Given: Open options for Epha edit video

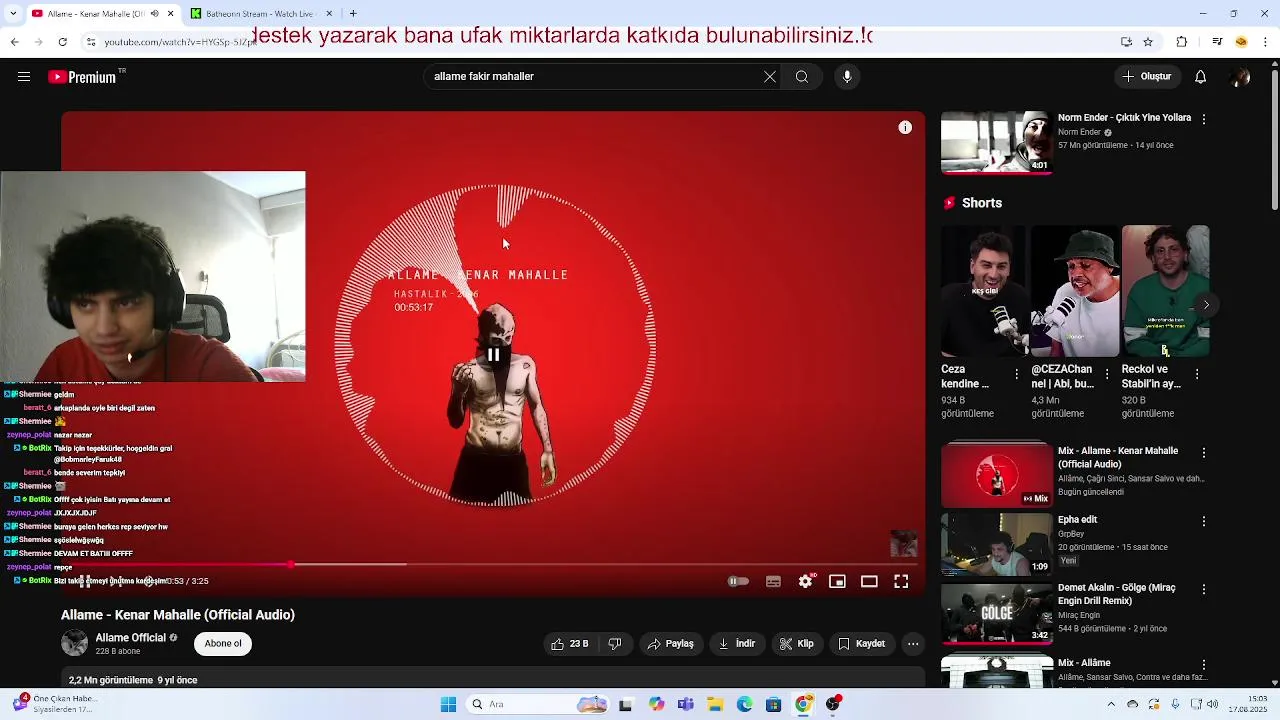Looking at the screenshot, I should 1204,521.
